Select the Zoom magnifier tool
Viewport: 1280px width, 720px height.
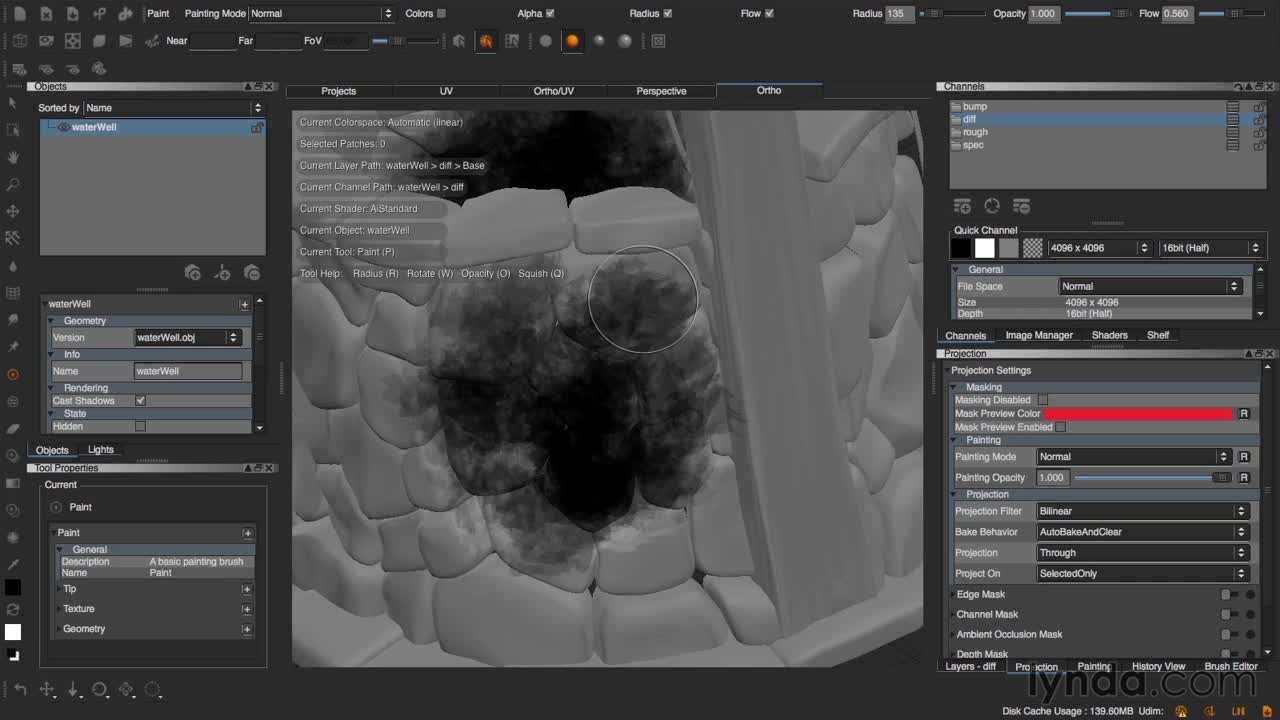pyautogui.click(x=13, y=184)
